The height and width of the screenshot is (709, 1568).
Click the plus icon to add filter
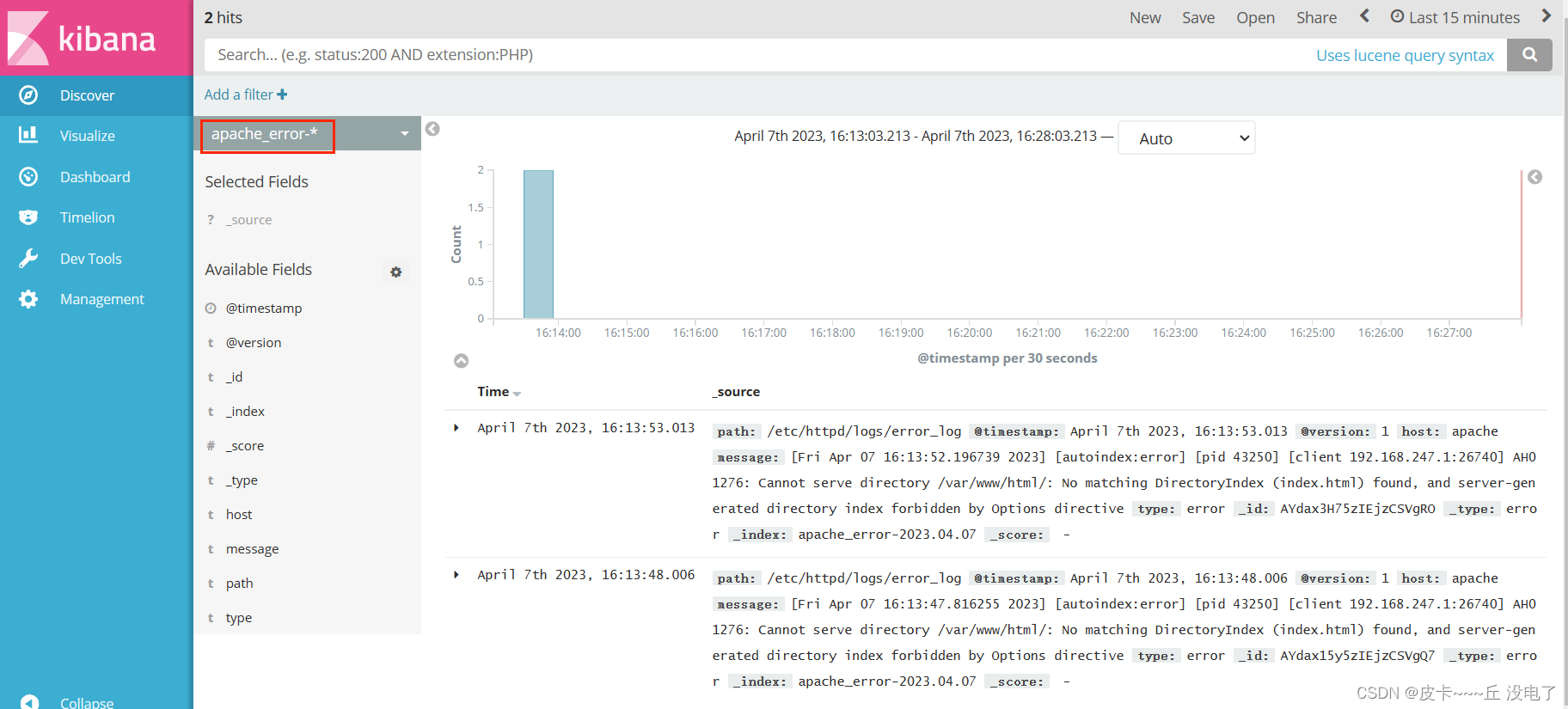click(x=282, y=95)
